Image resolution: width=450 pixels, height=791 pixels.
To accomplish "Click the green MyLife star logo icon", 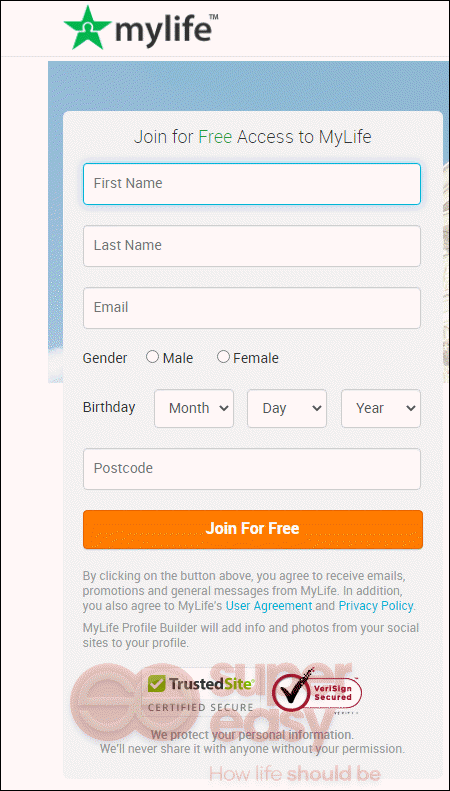I will click(x=87, y=28).
